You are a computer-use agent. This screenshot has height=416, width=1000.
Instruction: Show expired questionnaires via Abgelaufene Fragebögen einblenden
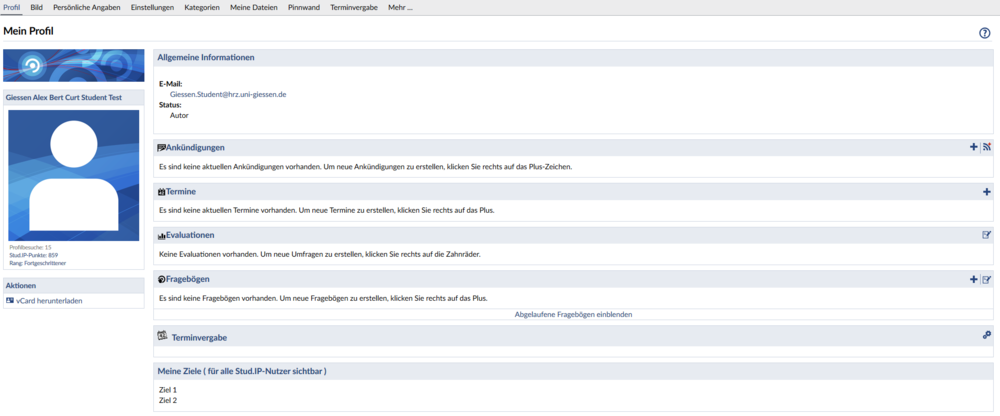(573, 314)
